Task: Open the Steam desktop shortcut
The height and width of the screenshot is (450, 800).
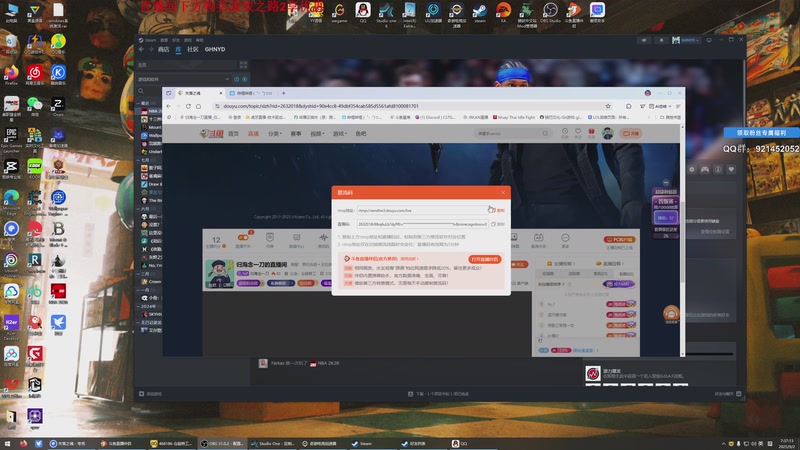Action: [x=480, y=12]
